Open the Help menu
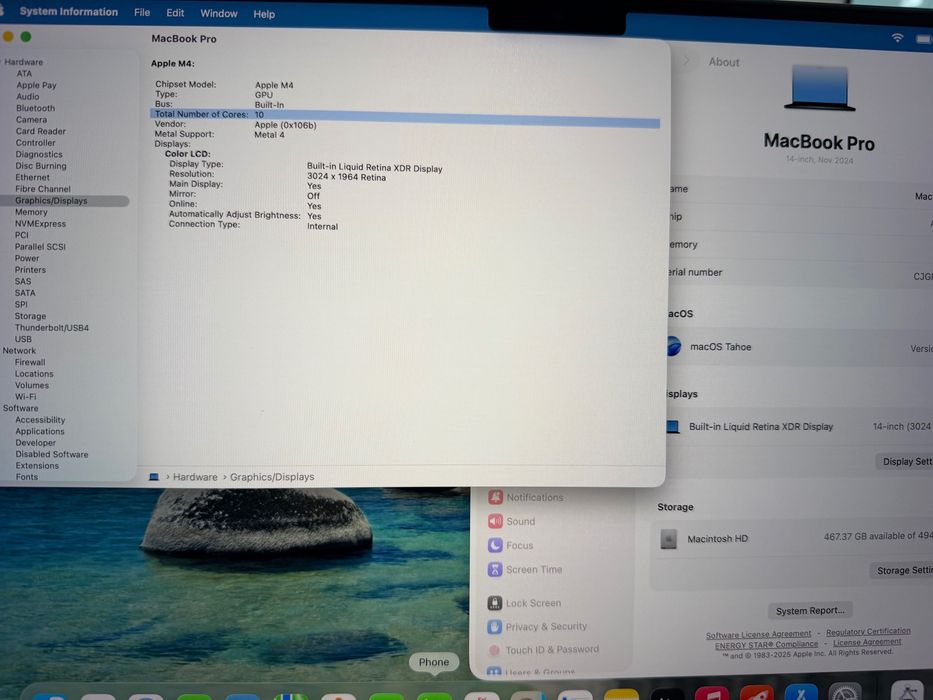Screen dimensions: 933x700 pos(264,14)
